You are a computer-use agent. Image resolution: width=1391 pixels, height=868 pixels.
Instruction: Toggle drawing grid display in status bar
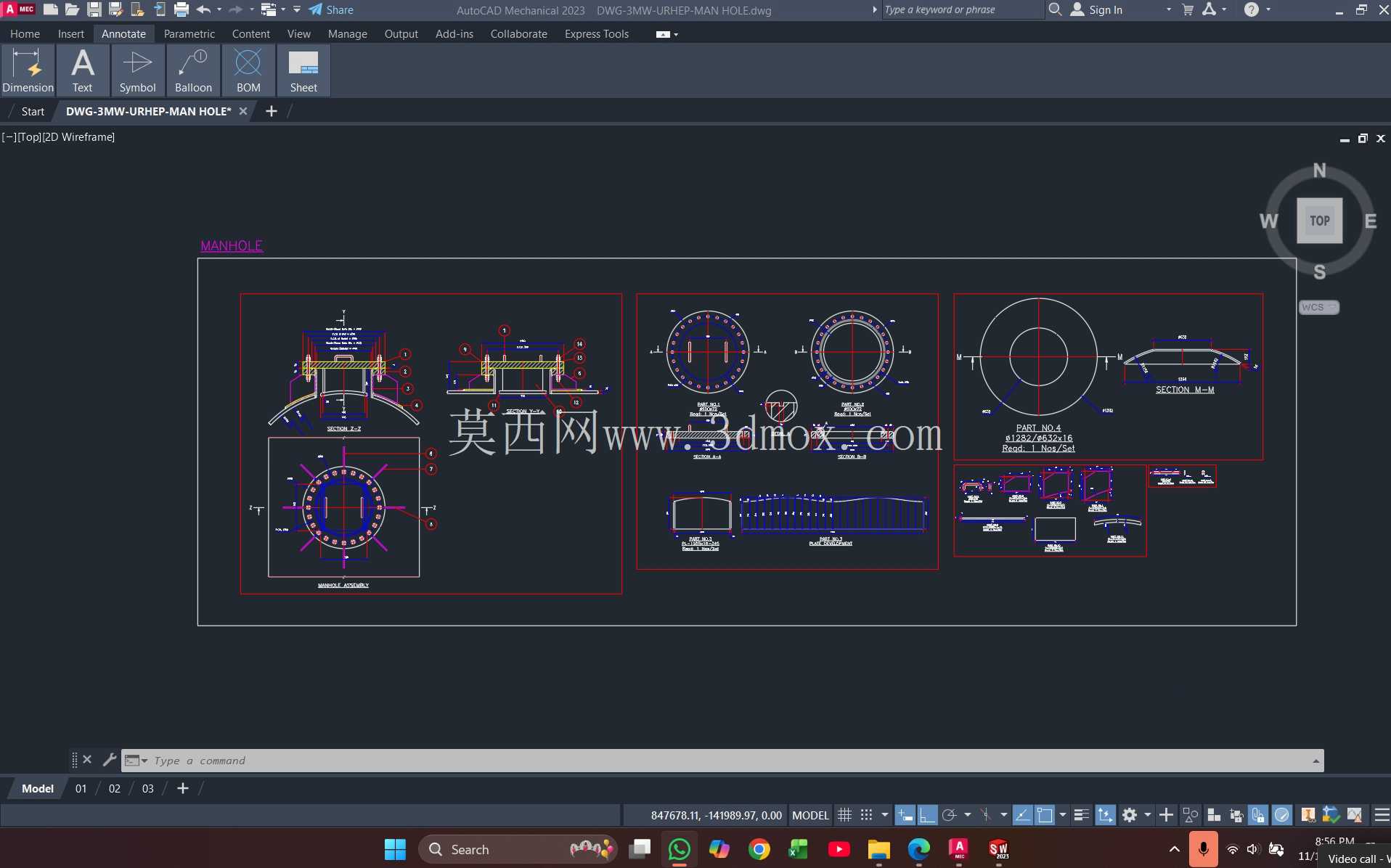coord(844,815)
